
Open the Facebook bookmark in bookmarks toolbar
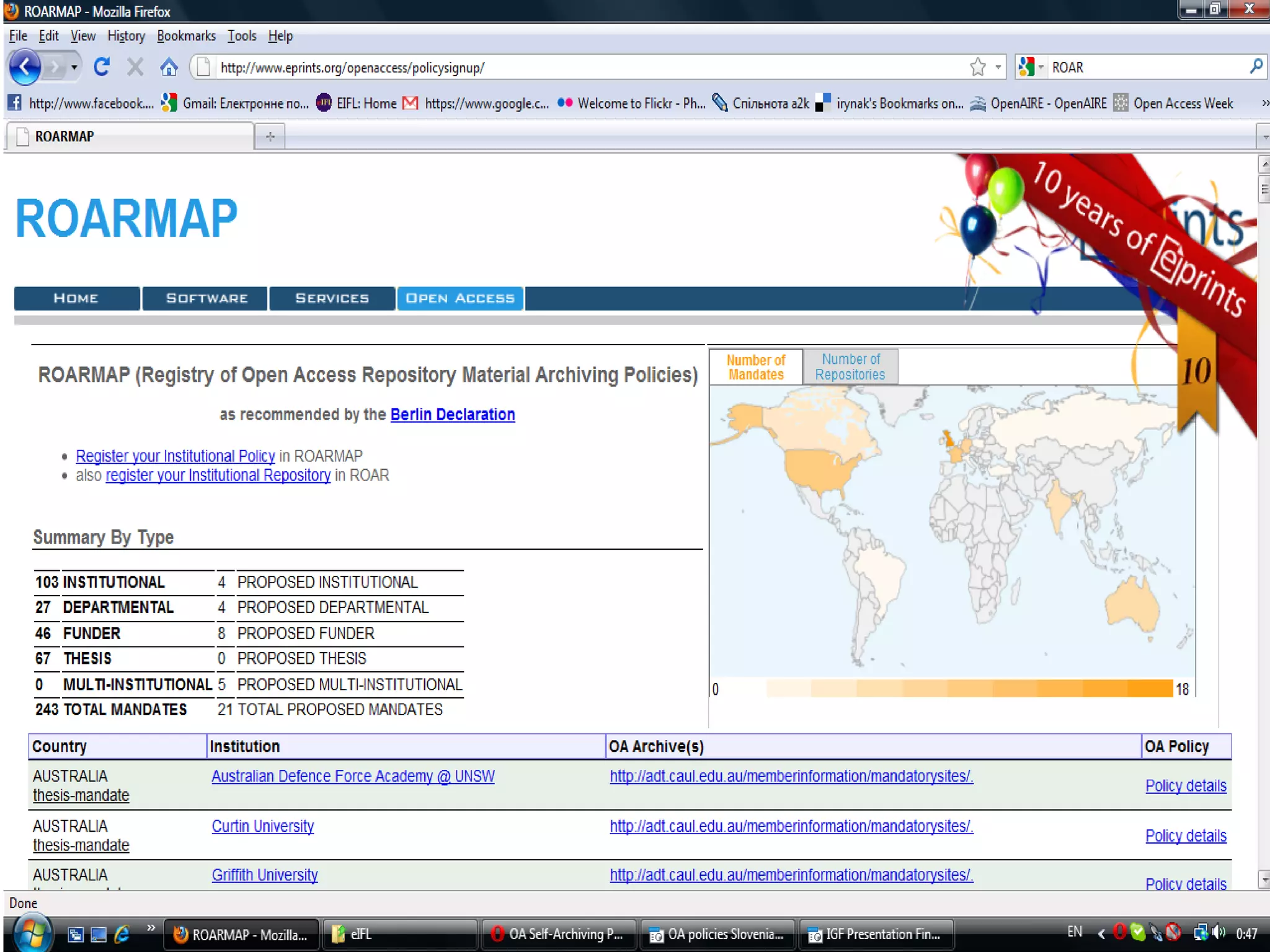pyautogui.click(x=81, y=104)
